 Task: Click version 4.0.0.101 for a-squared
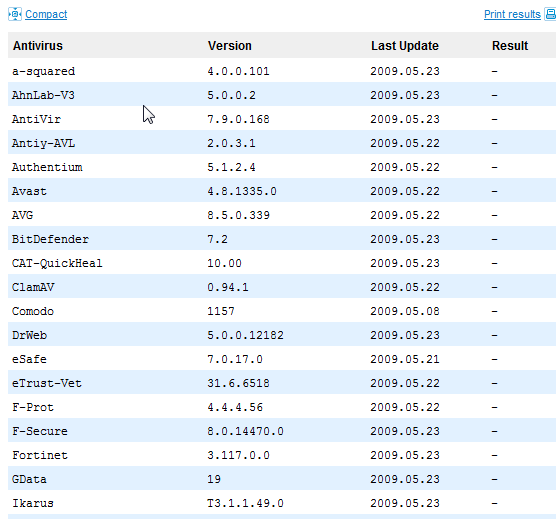[x=238, y=71]
